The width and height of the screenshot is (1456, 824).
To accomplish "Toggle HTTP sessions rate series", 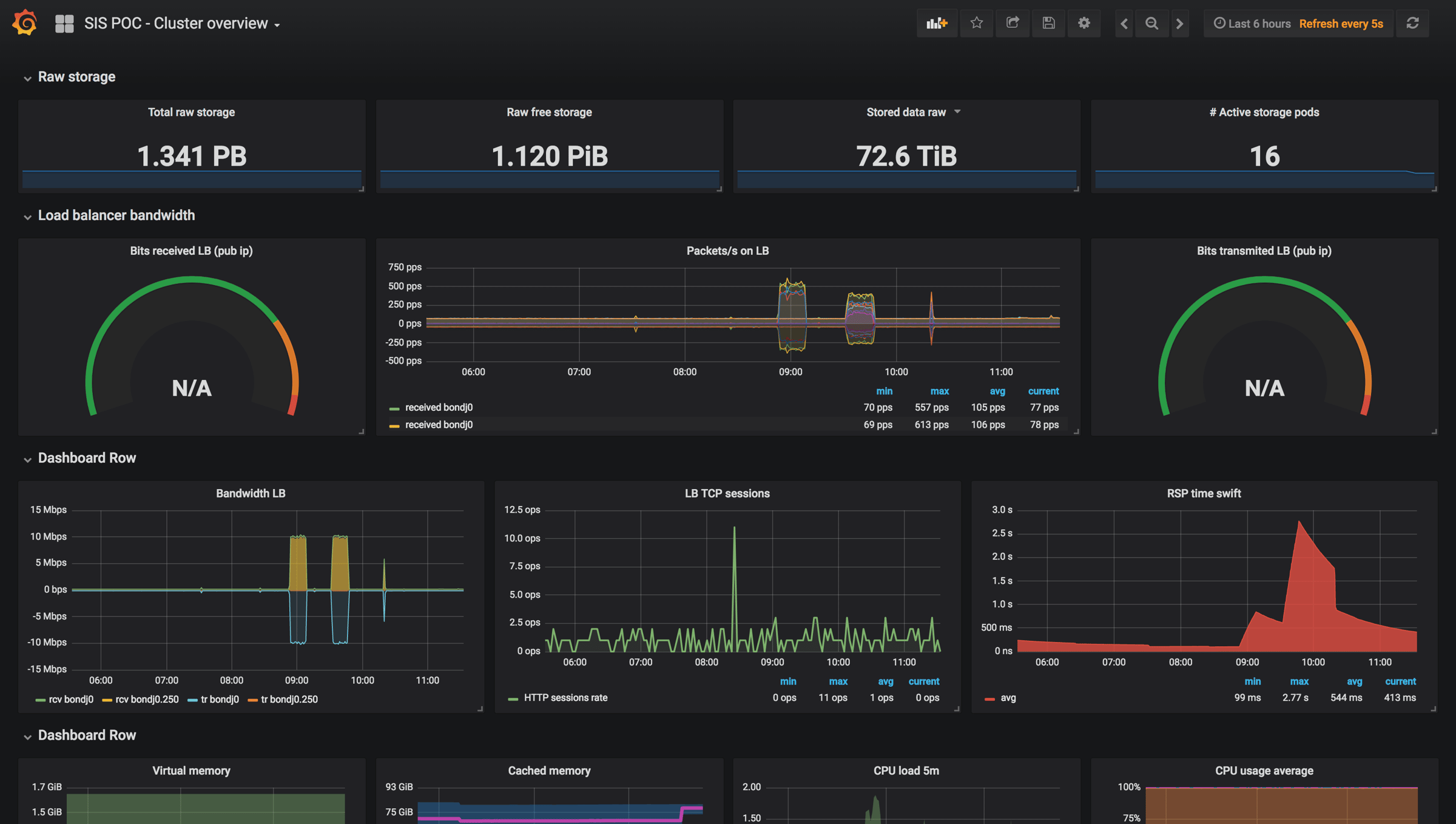I will coord(565,698).
